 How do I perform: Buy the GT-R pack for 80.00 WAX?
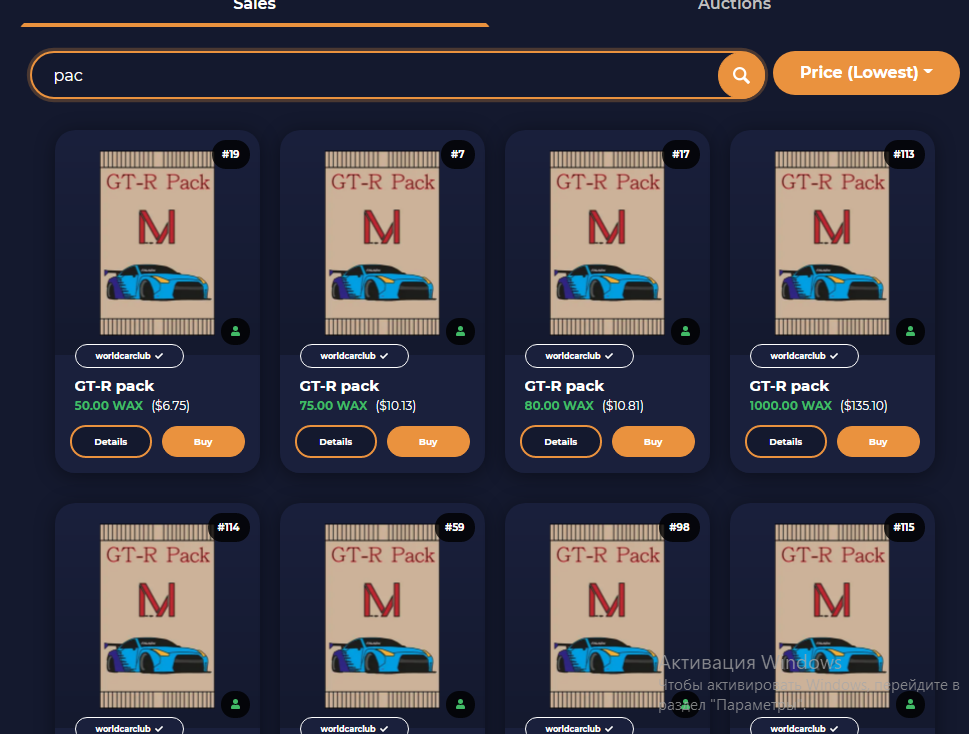653,442
